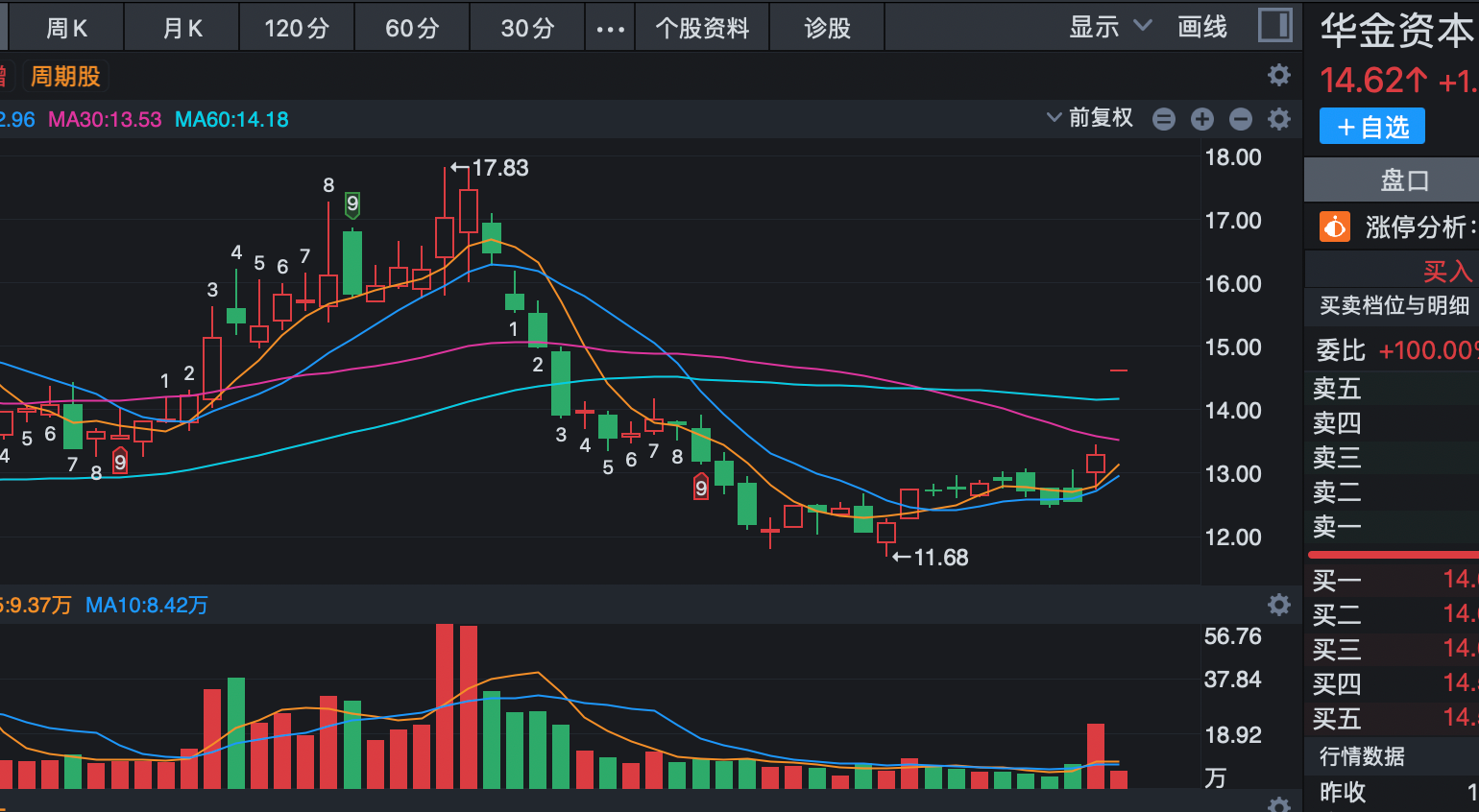Expand the 显示 display dropdown
Image resolution: width=1479 pixels, height=812 pixels.
[x=1110, y=27]
